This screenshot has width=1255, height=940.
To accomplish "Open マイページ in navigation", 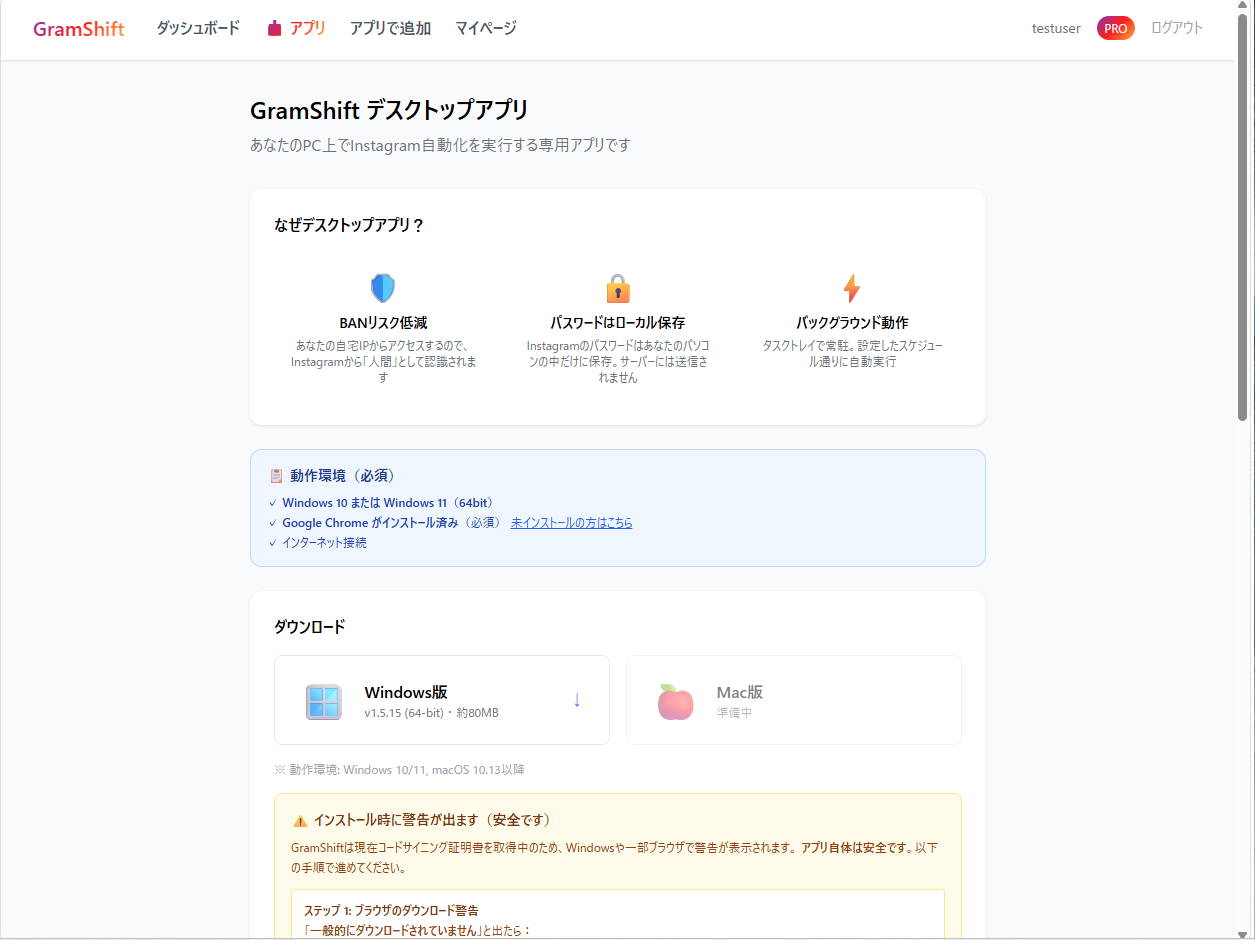I will pos(486,28).
